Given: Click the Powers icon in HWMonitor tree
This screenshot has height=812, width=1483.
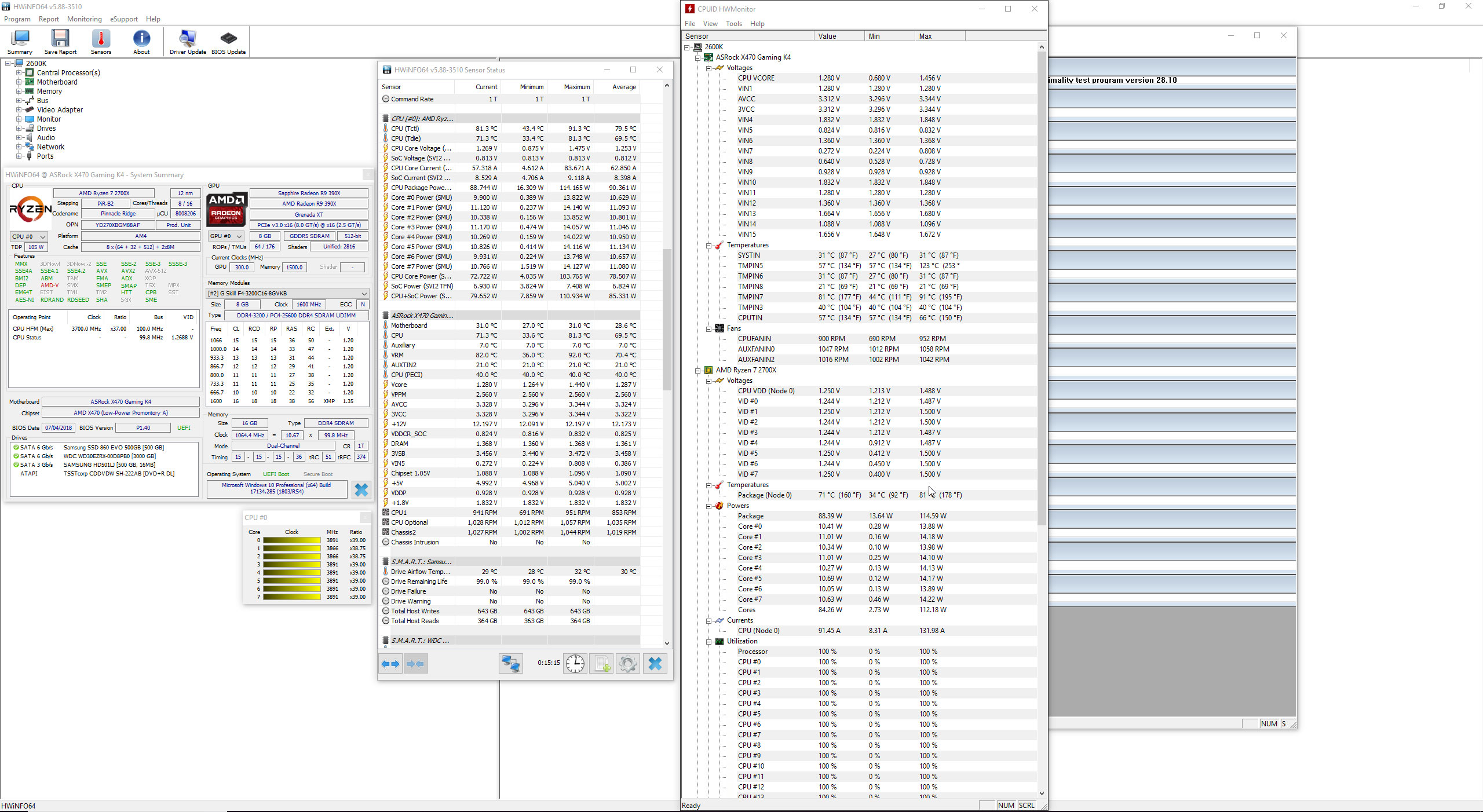Looking at the screenshot, I should pos(719,506).
